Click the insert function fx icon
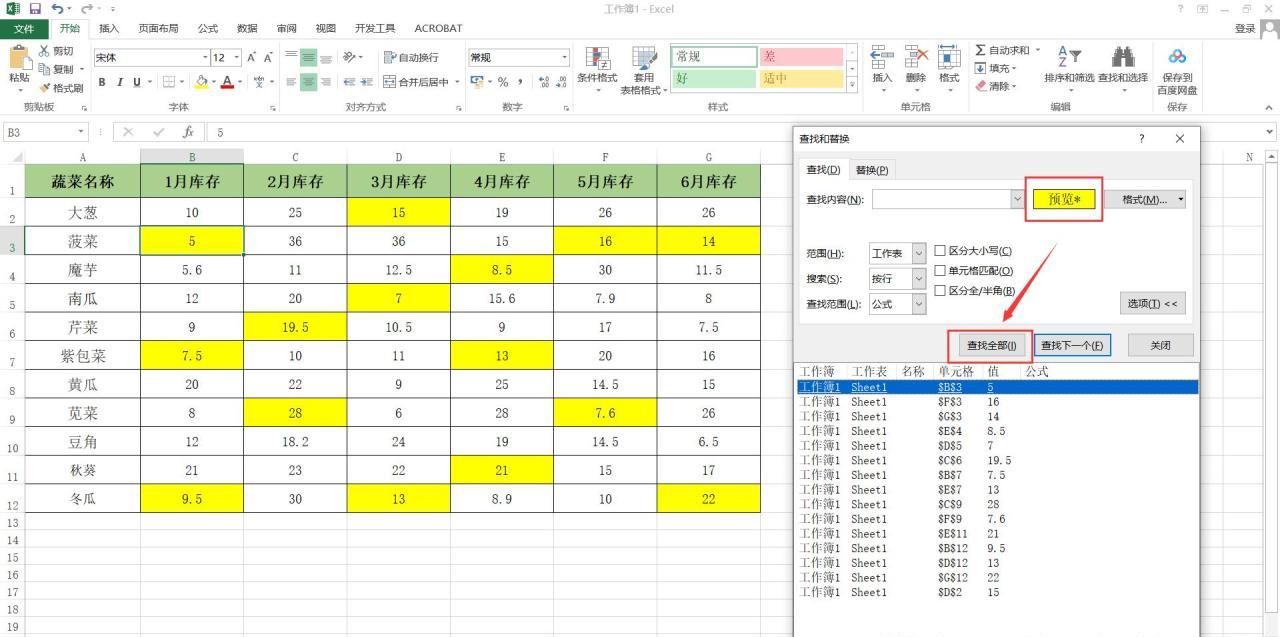 188,132
